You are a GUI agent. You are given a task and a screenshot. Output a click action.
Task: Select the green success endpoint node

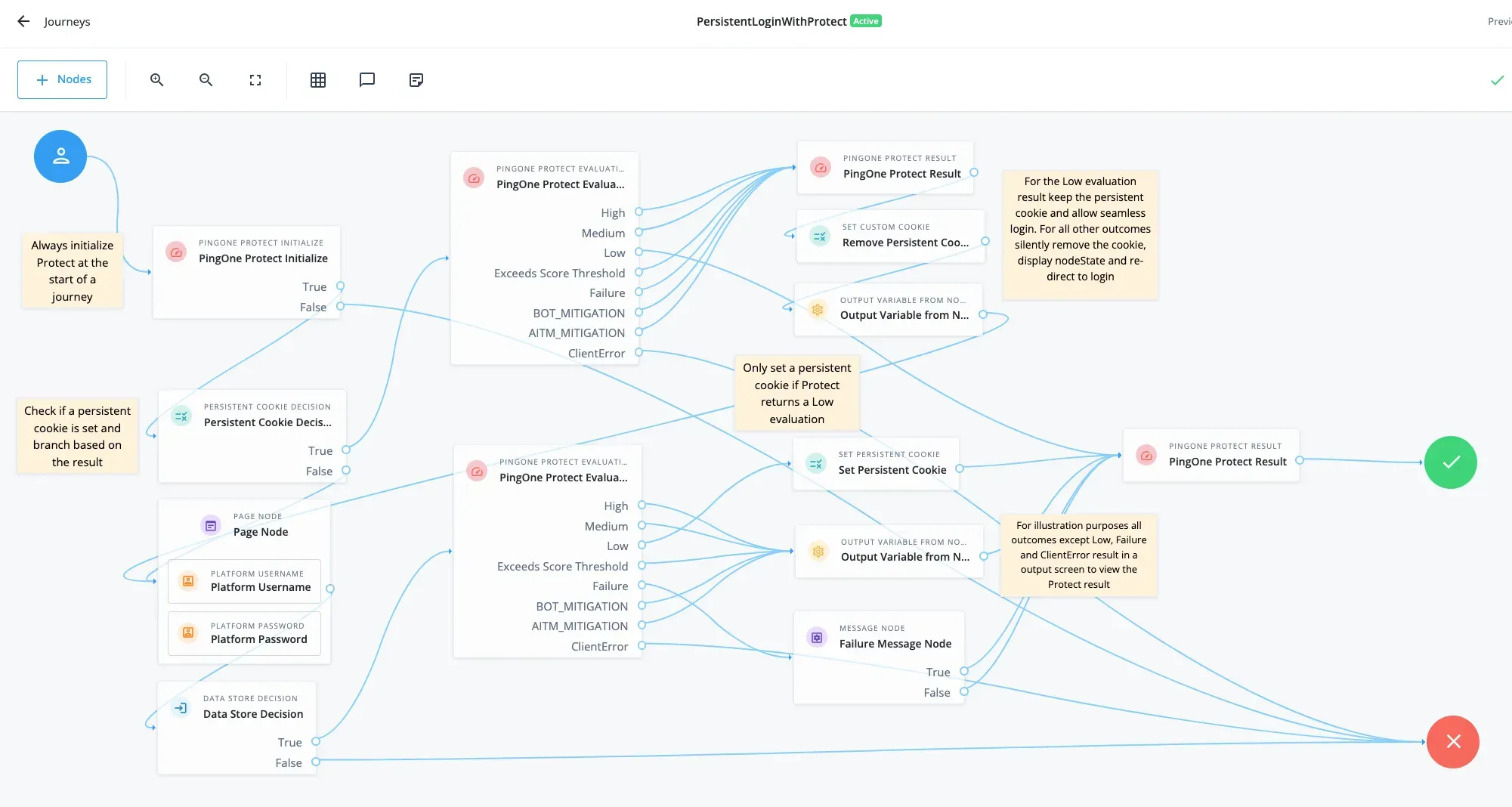tap(1450, 462)
